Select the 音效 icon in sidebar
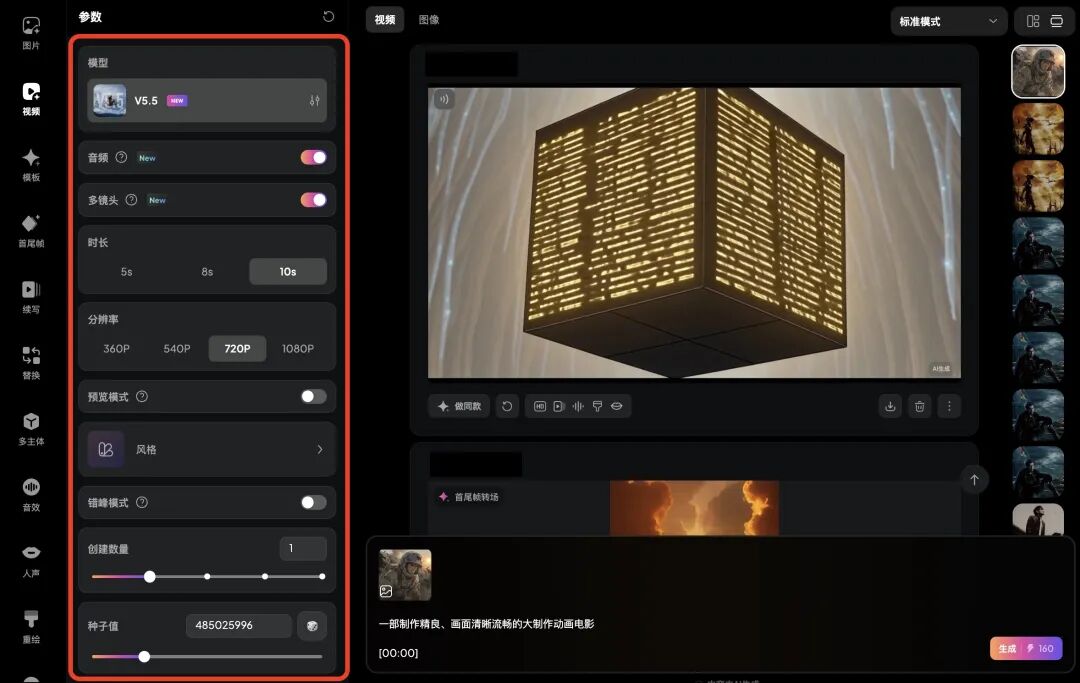This screenshot has width=1080, height=683. pyautogui.click(x=30, y=492)
